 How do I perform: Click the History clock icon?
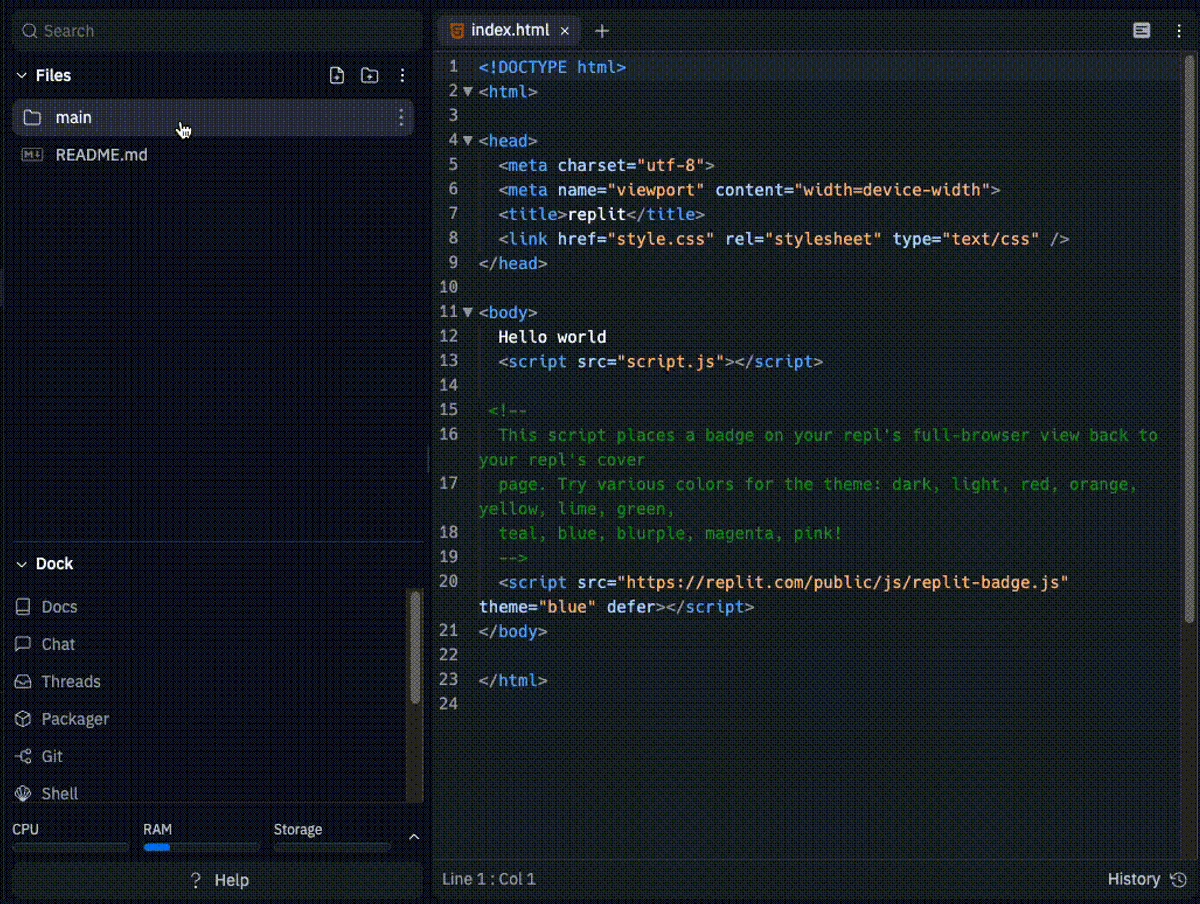[x=1178, y=880]
